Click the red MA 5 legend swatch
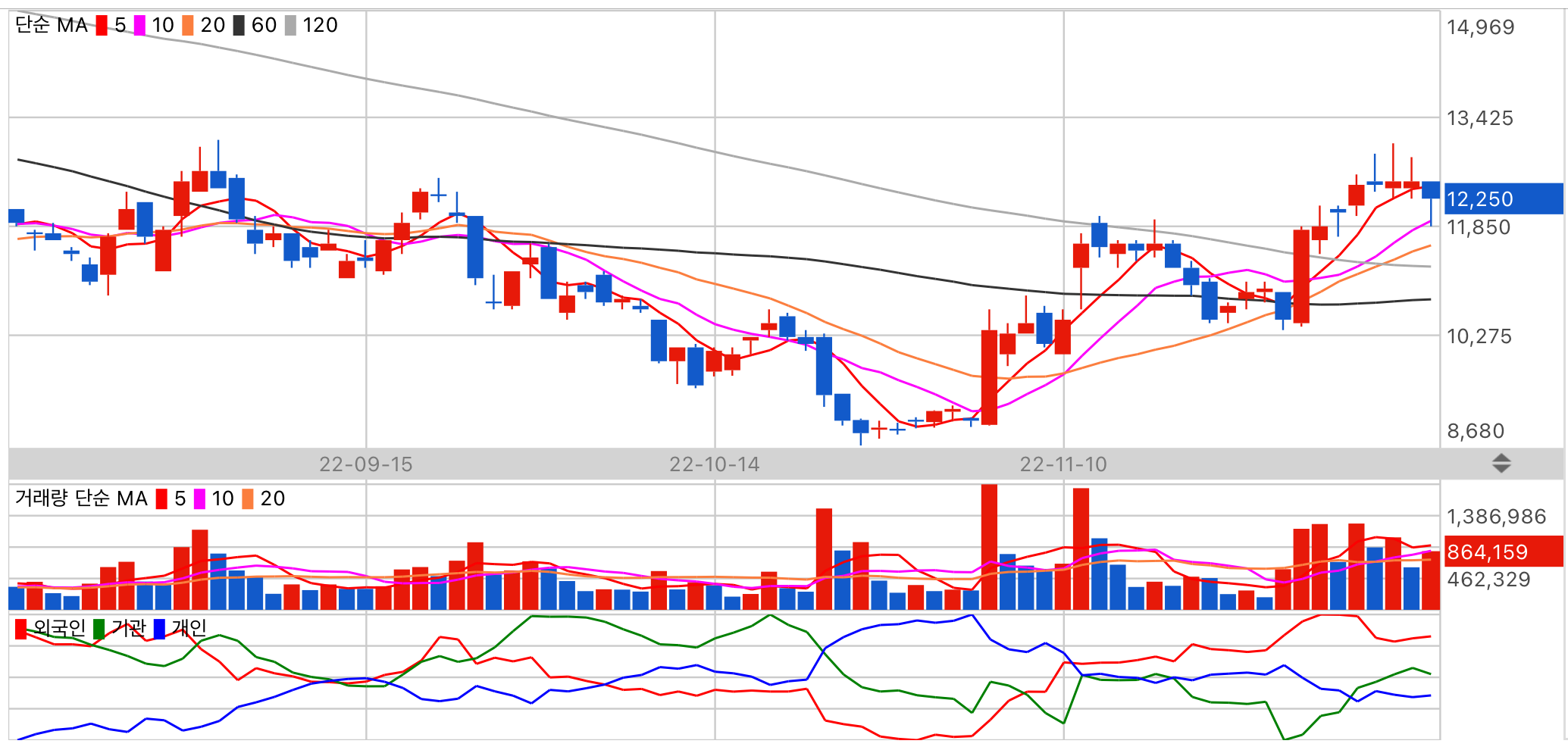 [x=102, y=26]
